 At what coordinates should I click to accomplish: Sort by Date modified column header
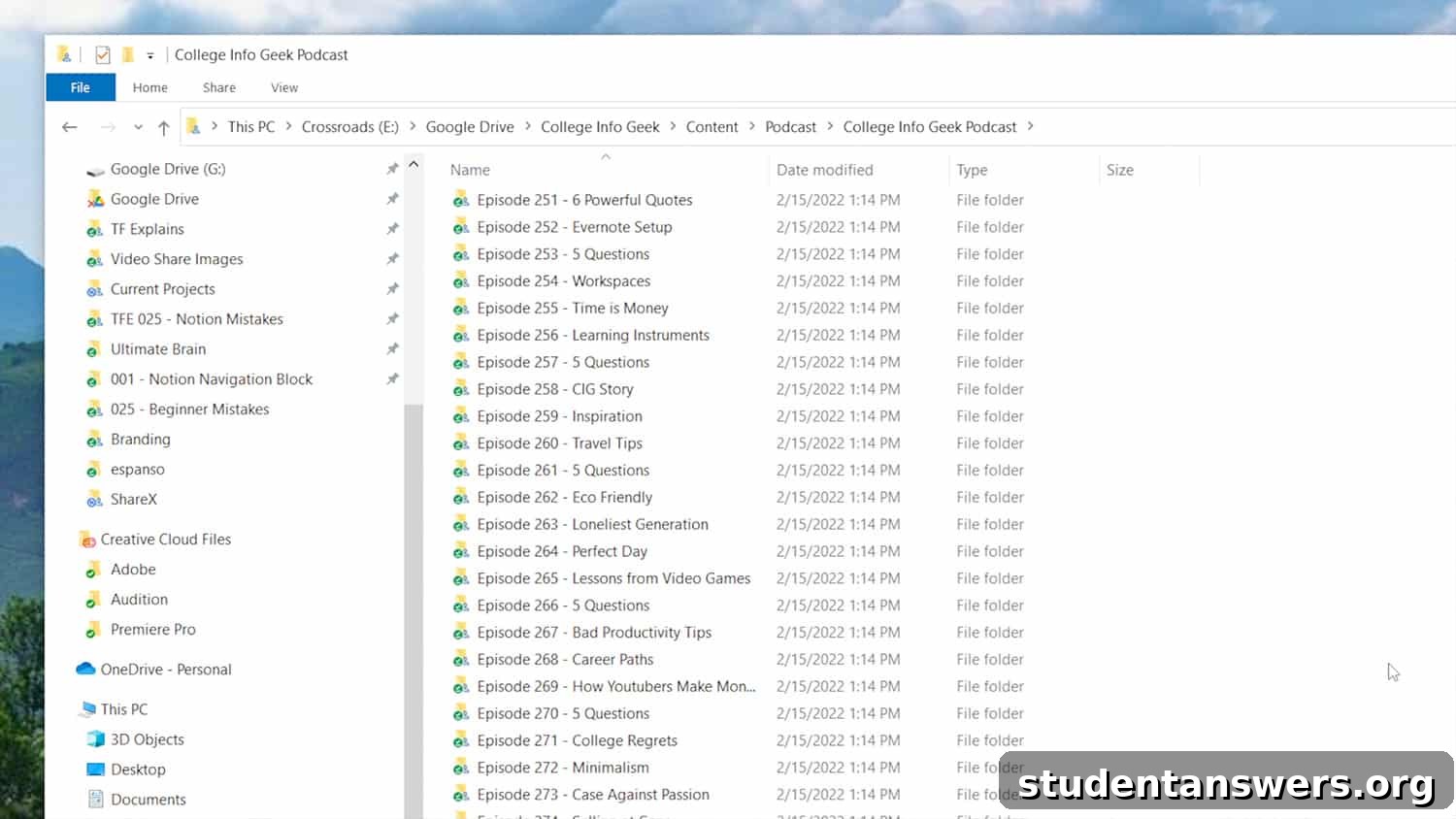[x=825, y=170]
